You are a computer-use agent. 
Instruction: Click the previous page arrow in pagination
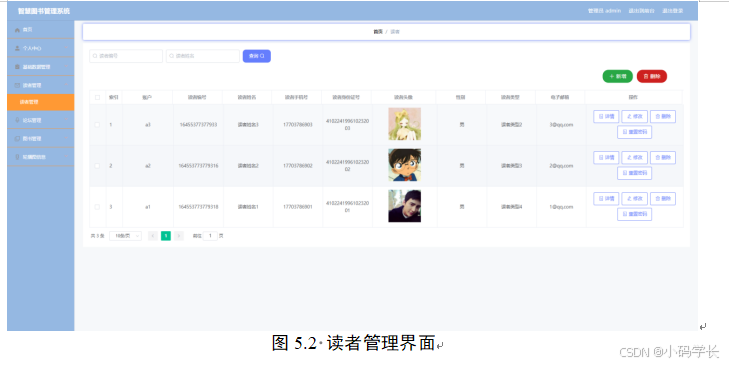click(152, 236)
